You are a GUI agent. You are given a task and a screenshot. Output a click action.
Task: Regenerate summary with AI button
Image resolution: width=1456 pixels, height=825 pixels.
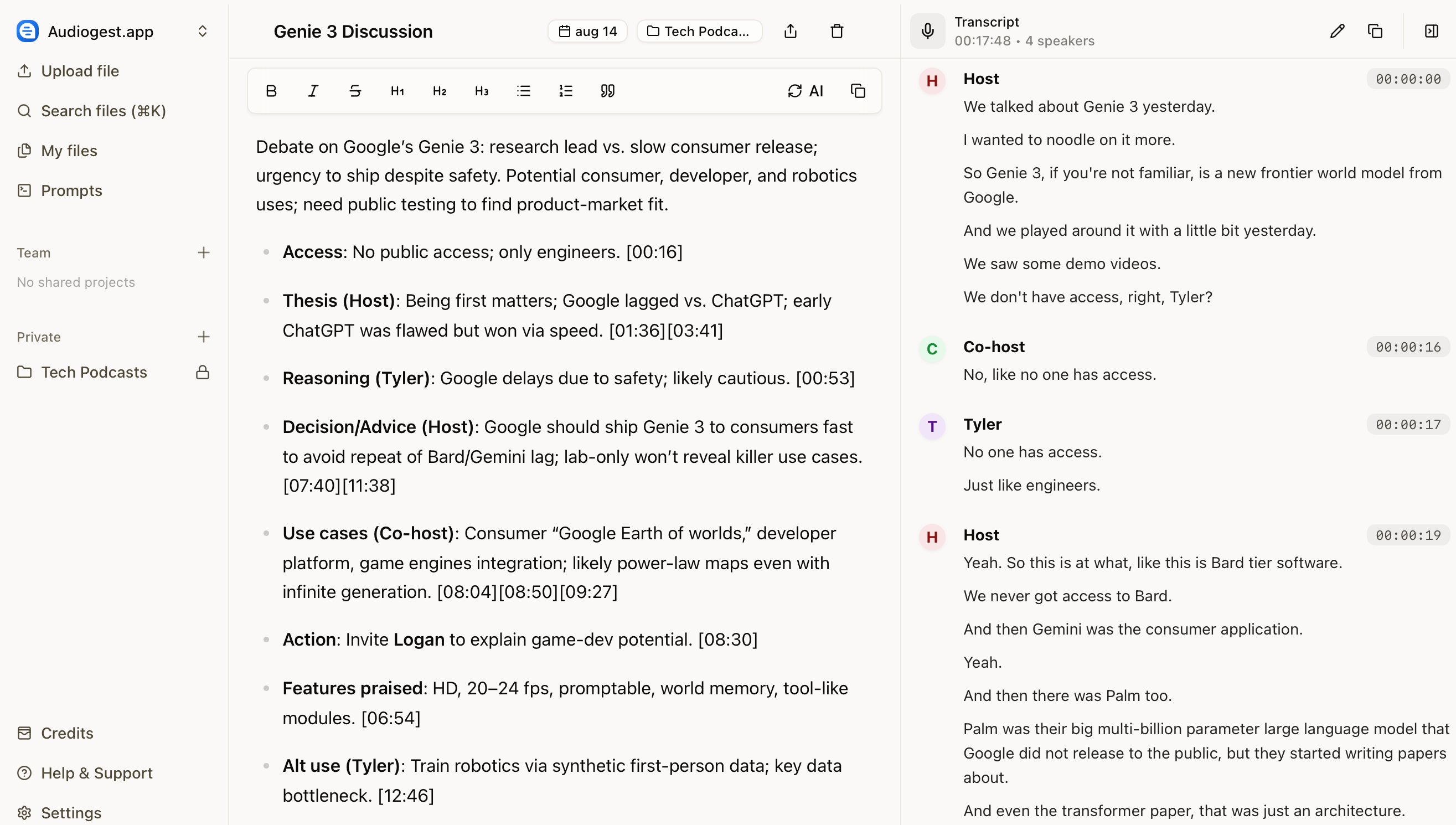click(x=805, y=91)
